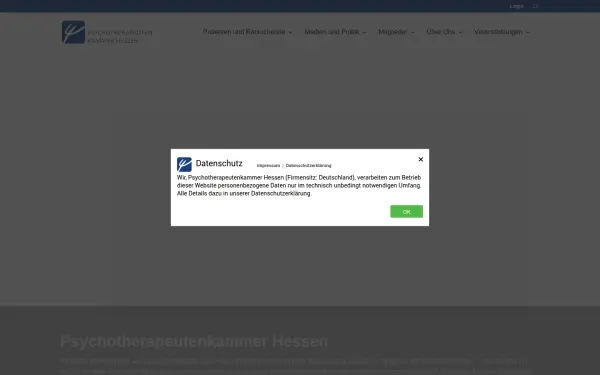Close the Datenschutz dialog with the X

coord(421,159)
